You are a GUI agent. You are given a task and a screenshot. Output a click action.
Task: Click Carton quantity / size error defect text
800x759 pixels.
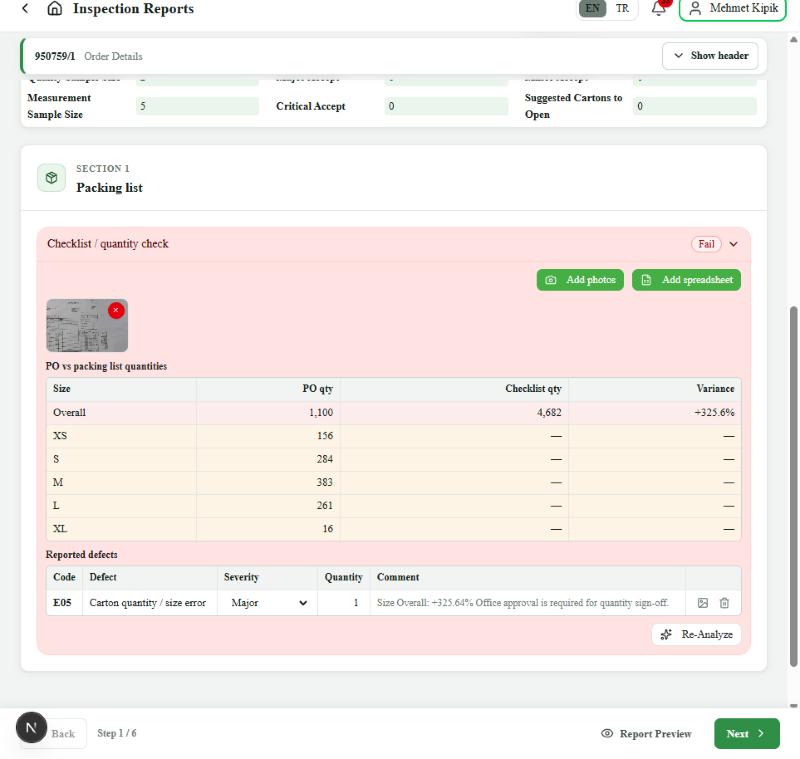click(147, 602)
